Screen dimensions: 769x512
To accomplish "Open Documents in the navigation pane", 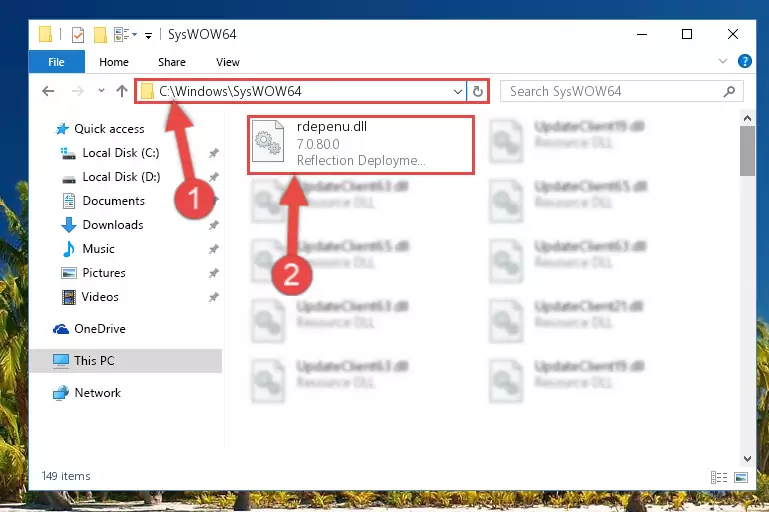I will click(114, 201).
